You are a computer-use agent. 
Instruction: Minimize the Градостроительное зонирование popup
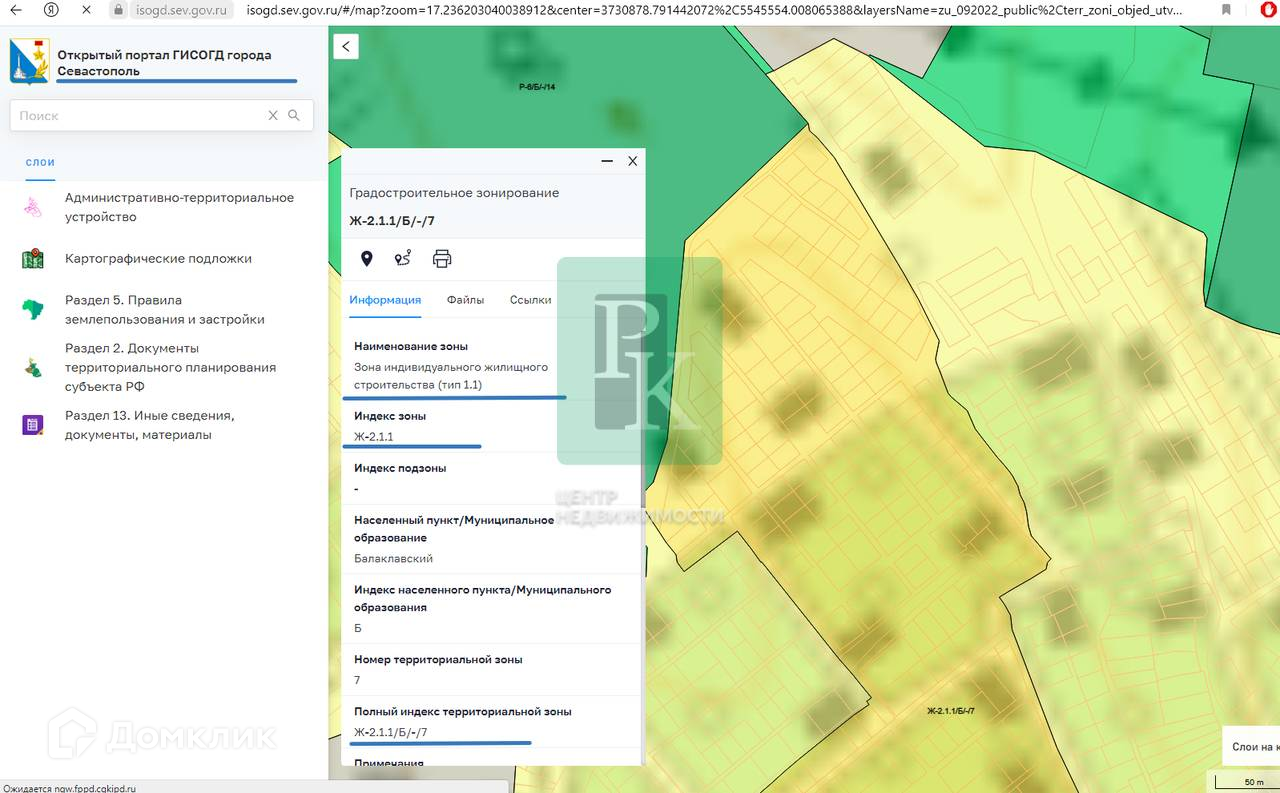click(607, 161)
